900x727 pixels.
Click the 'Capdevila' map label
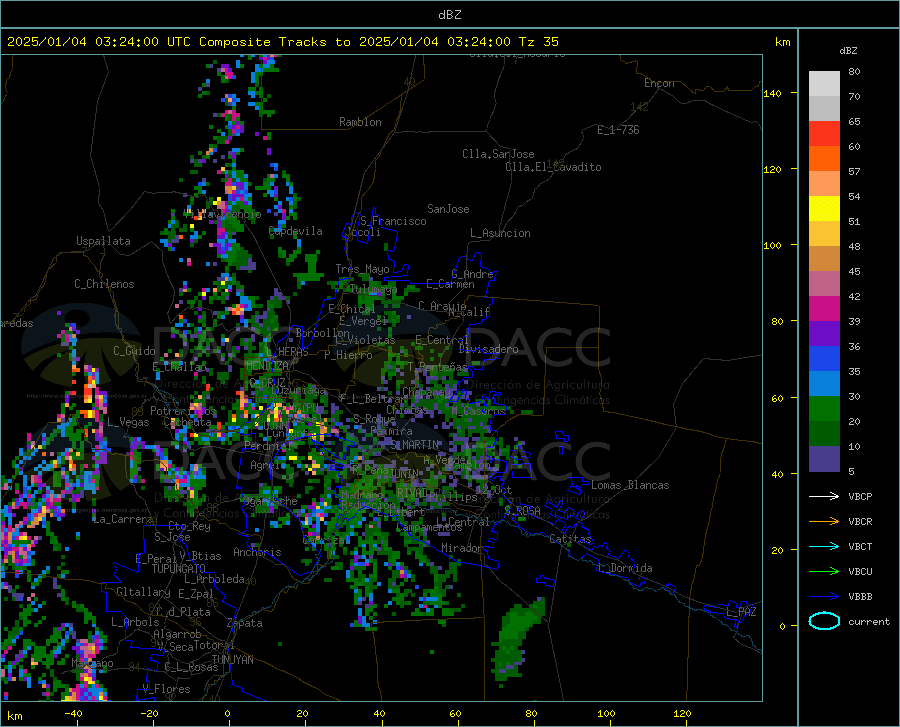[296, 231]
